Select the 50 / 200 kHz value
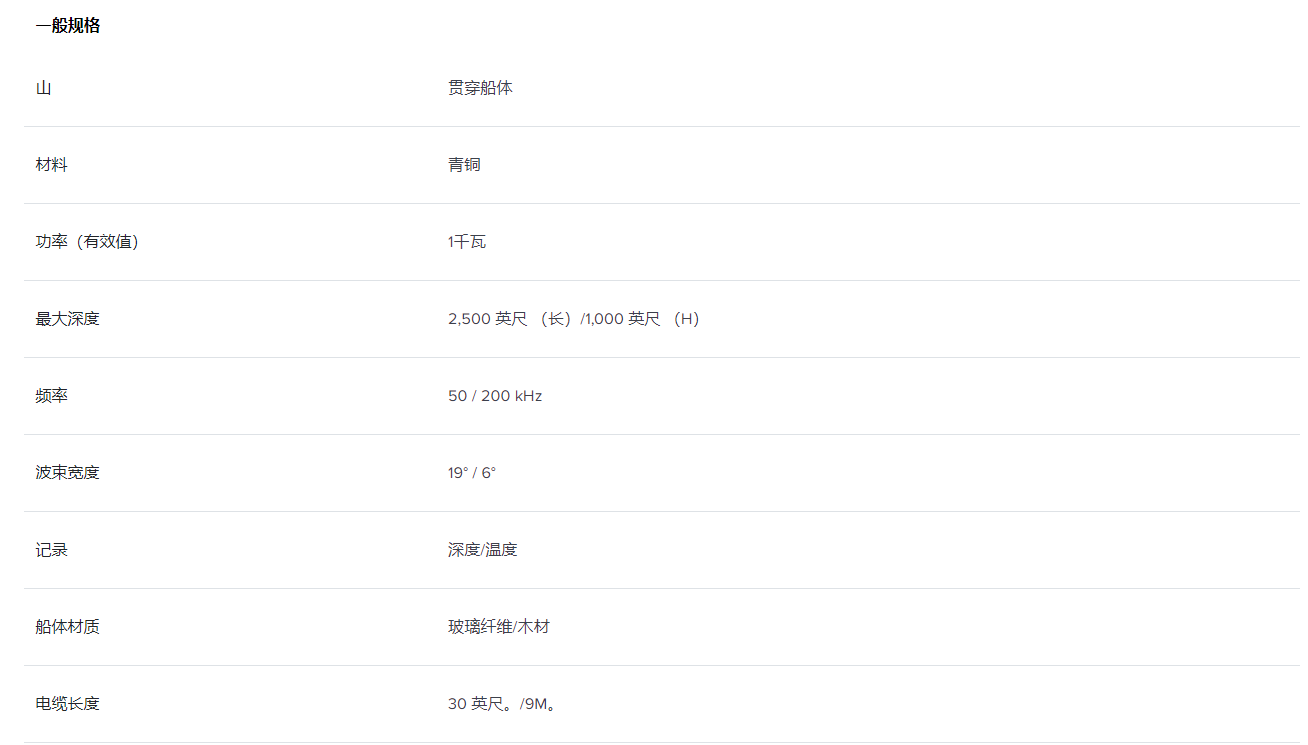The image size is (1308, 745). pyautogui.click(x=495, y=396)
